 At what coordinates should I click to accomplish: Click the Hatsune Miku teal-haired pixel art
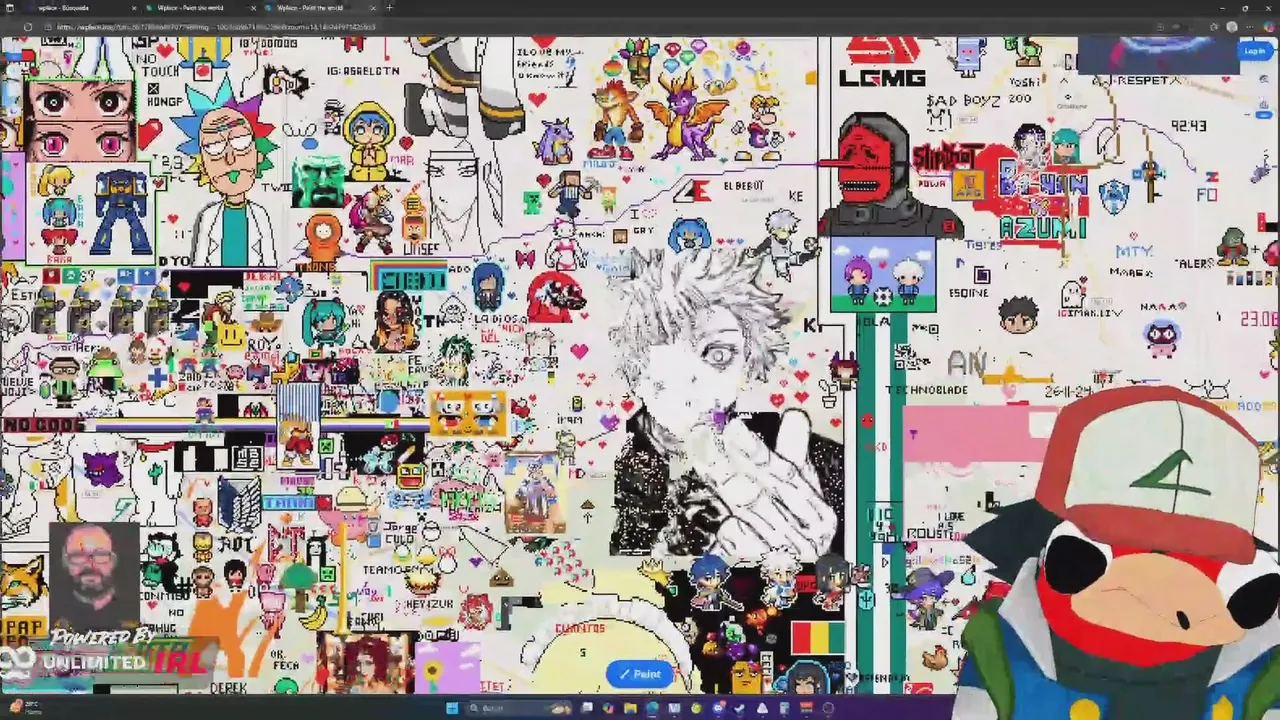click(x=325, y=323)
